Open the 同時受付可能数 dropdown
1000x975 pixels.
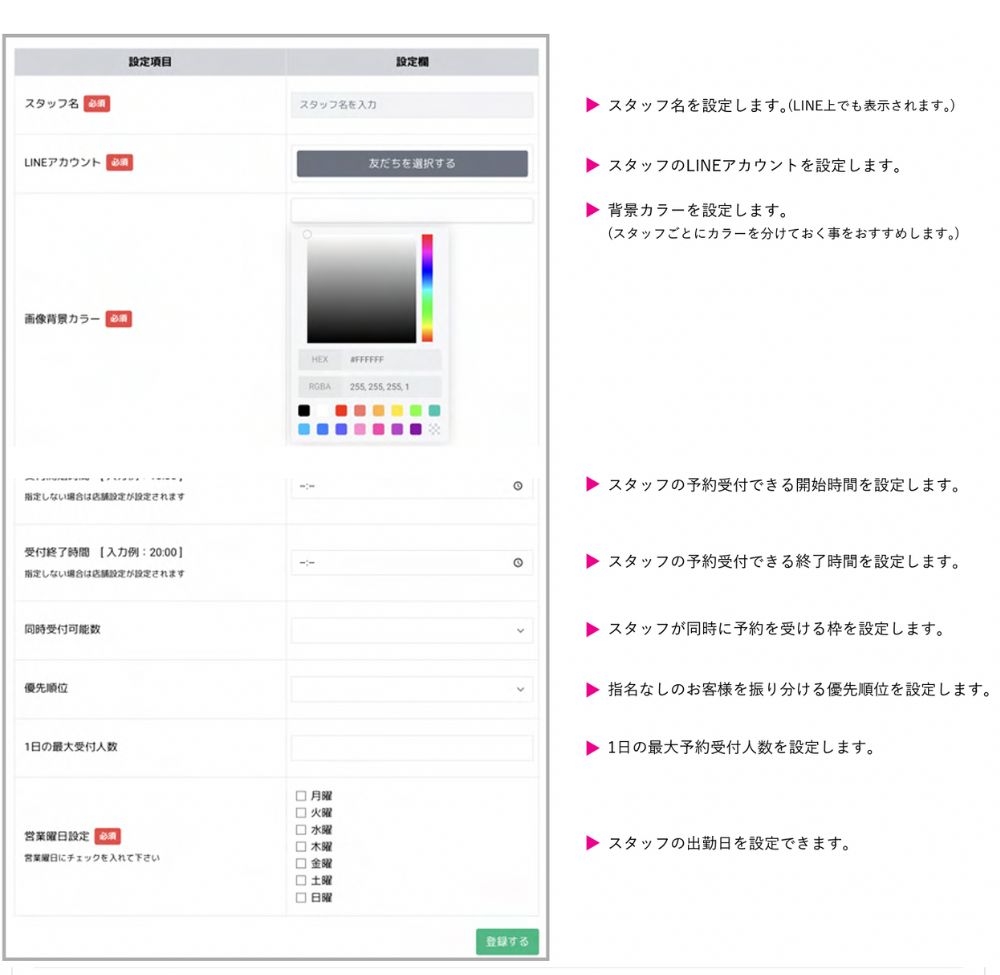(412, 631)
